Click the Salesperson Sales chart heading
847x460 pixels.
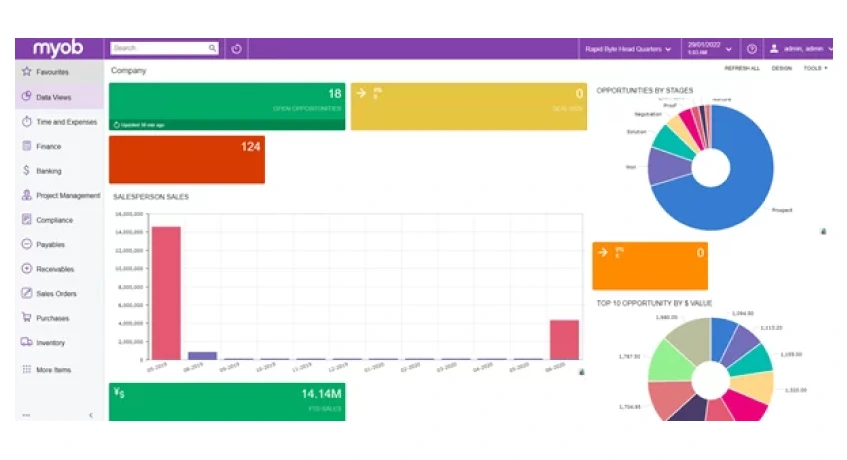click(x=151, y=197)
